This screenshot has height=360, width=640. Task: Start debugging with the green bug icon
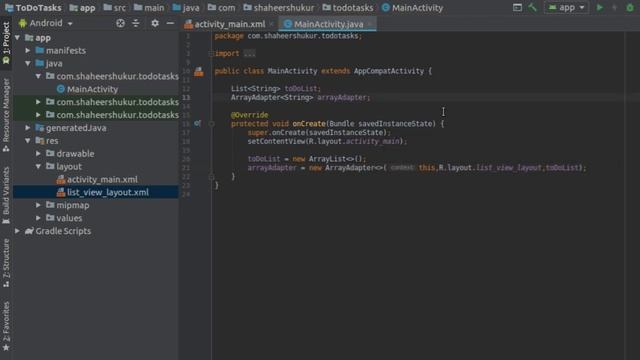click(x=630, y=7)
